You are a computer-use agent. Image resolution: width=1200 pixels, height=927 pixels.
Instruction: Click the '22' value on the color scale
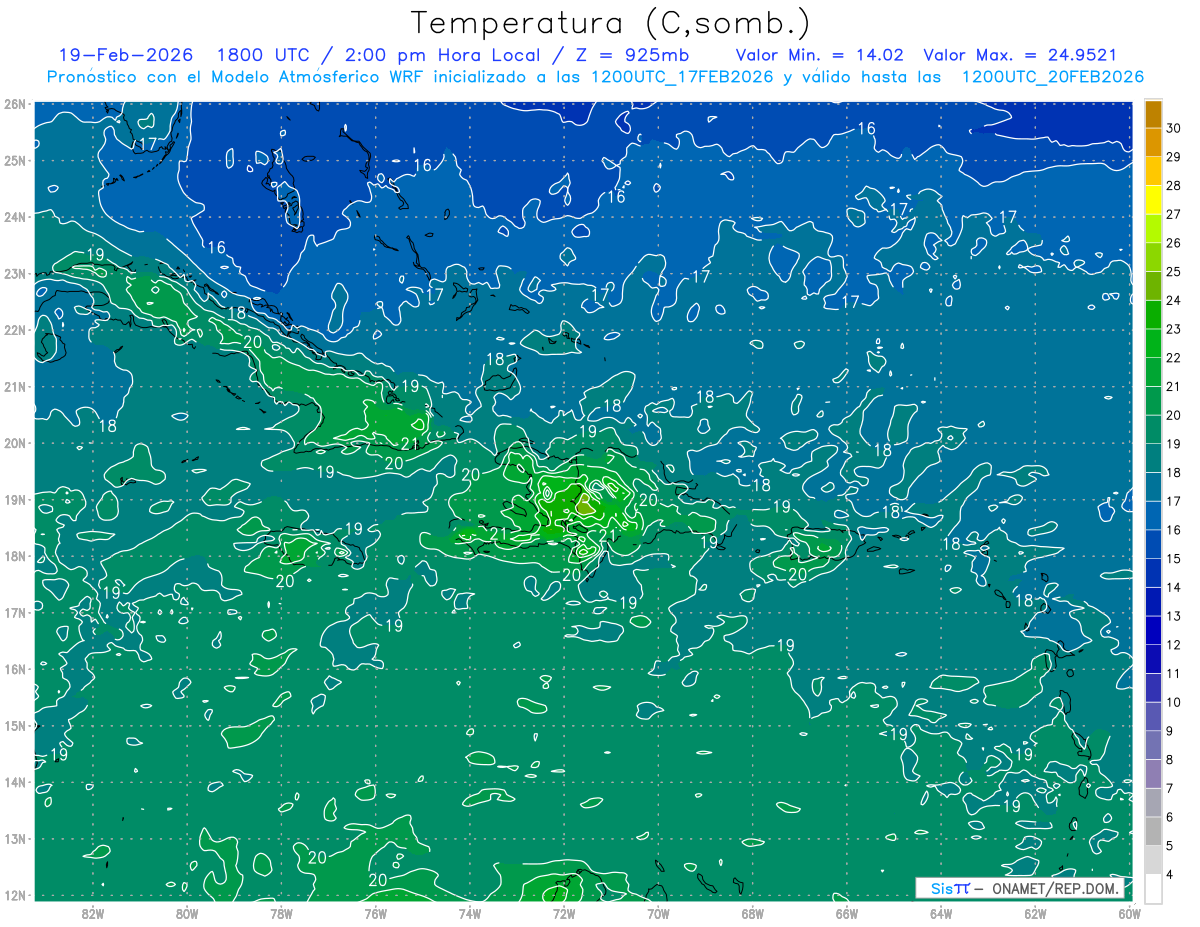point(1174,358)
